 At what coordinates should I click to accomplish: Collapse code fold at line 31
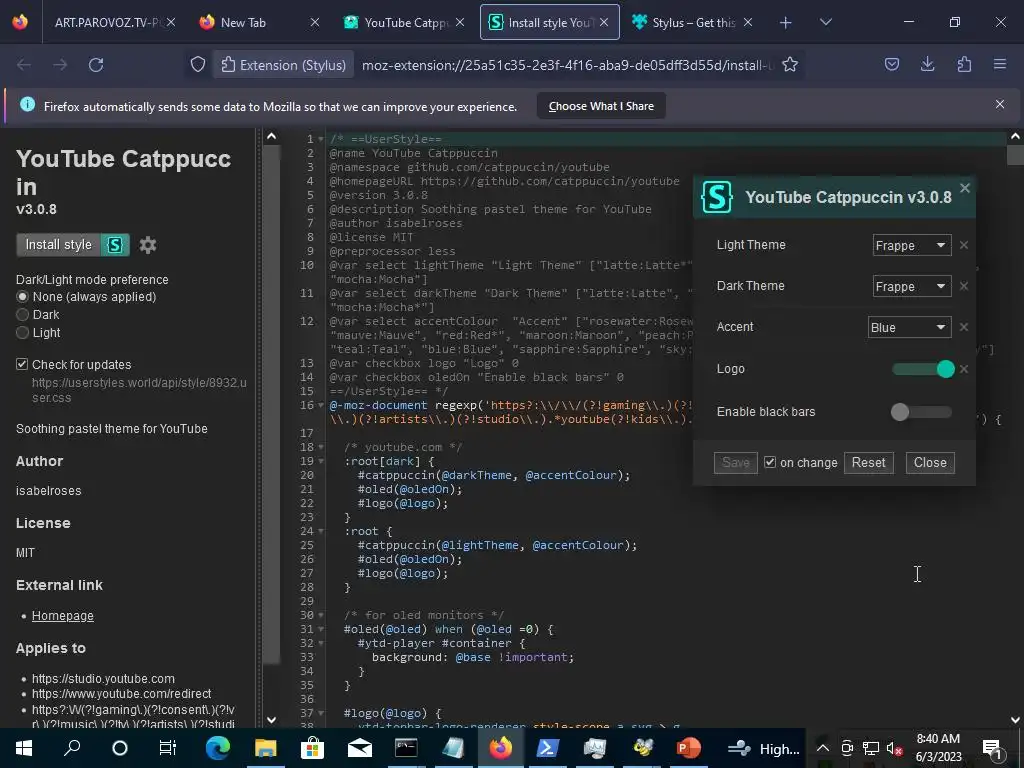[321, 630]
